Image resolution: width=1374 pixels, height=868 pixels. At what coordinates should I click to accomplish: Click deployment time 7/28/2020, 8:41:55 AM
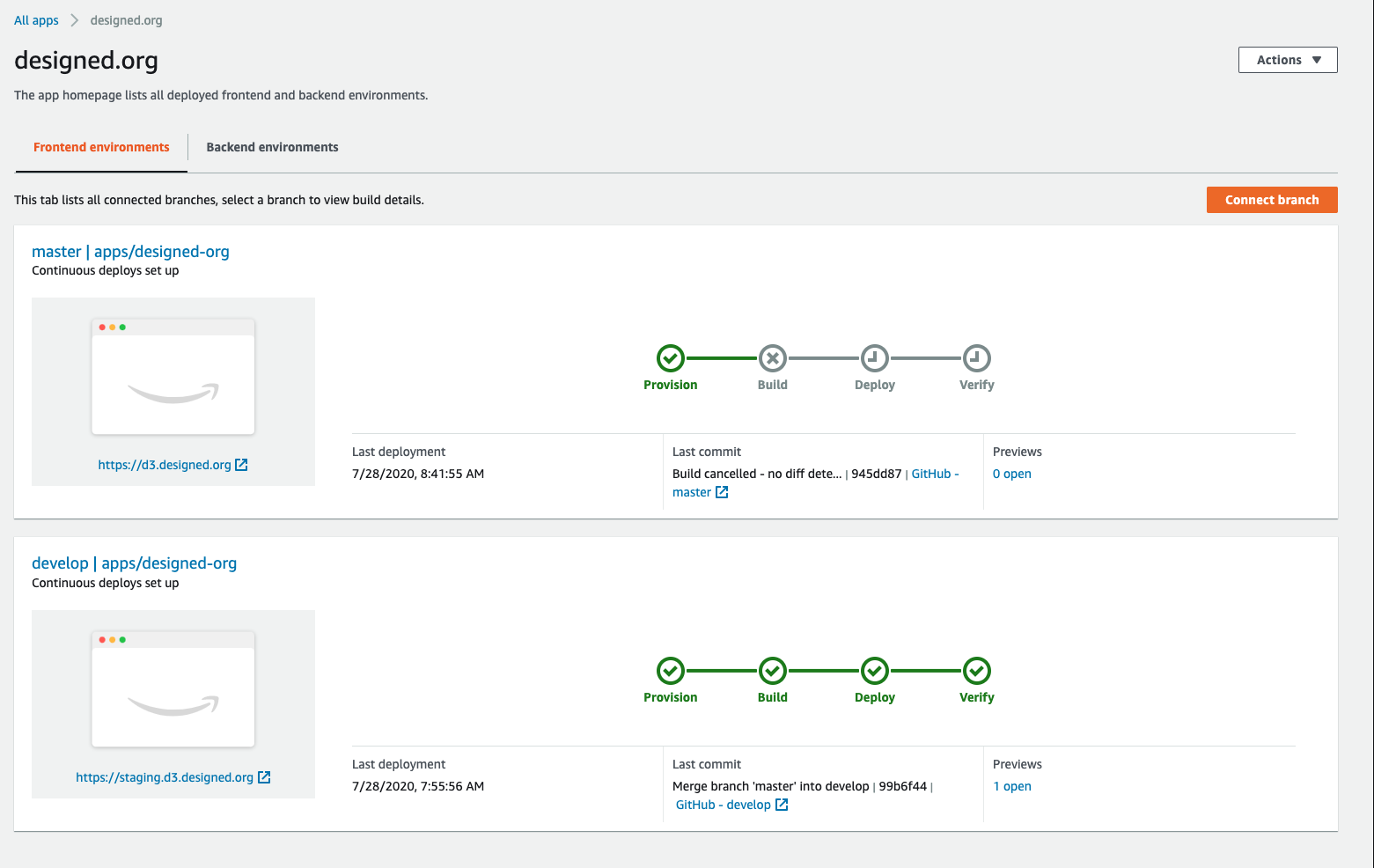418,474
